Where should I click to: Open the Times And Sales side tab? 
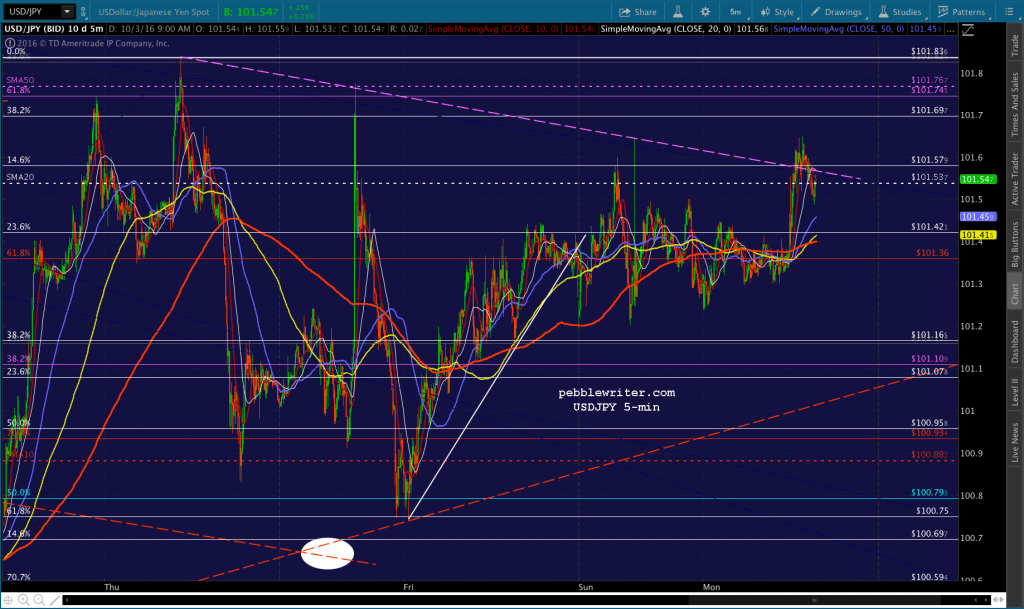(x=1015, y=104)
